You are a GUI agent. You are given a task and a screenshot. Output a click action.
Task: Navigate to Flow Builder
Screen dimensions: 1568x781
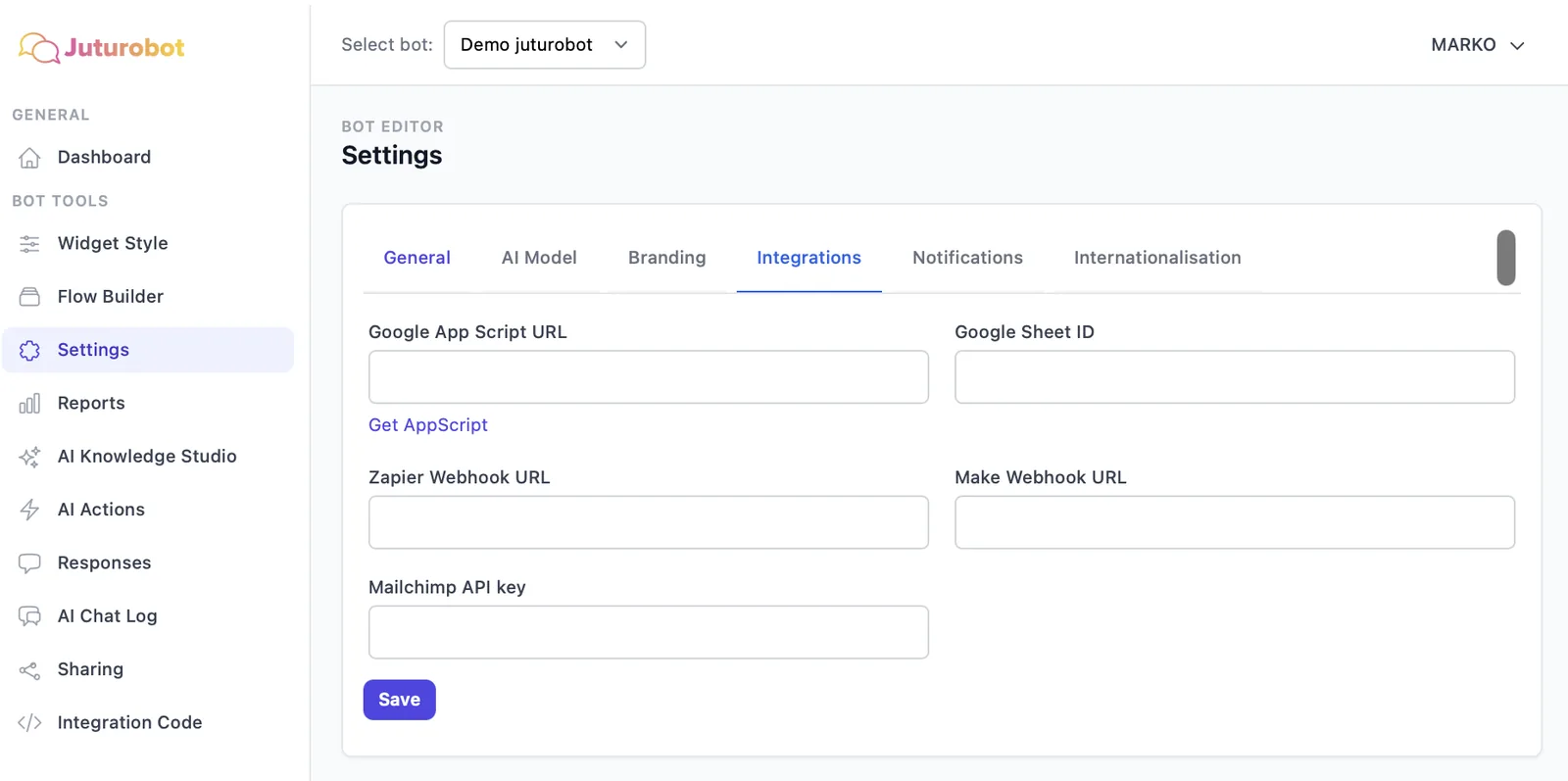148,297
